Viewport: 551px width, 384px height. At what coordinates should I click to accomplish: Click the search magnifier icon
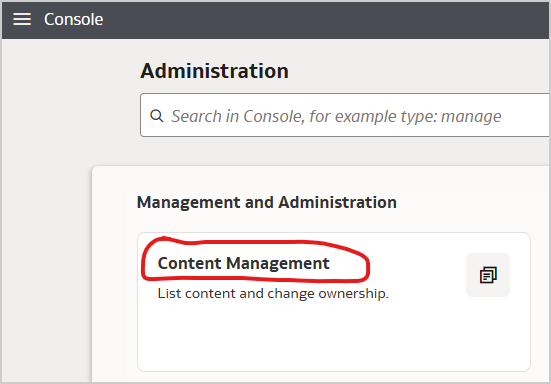pos(157,116)
